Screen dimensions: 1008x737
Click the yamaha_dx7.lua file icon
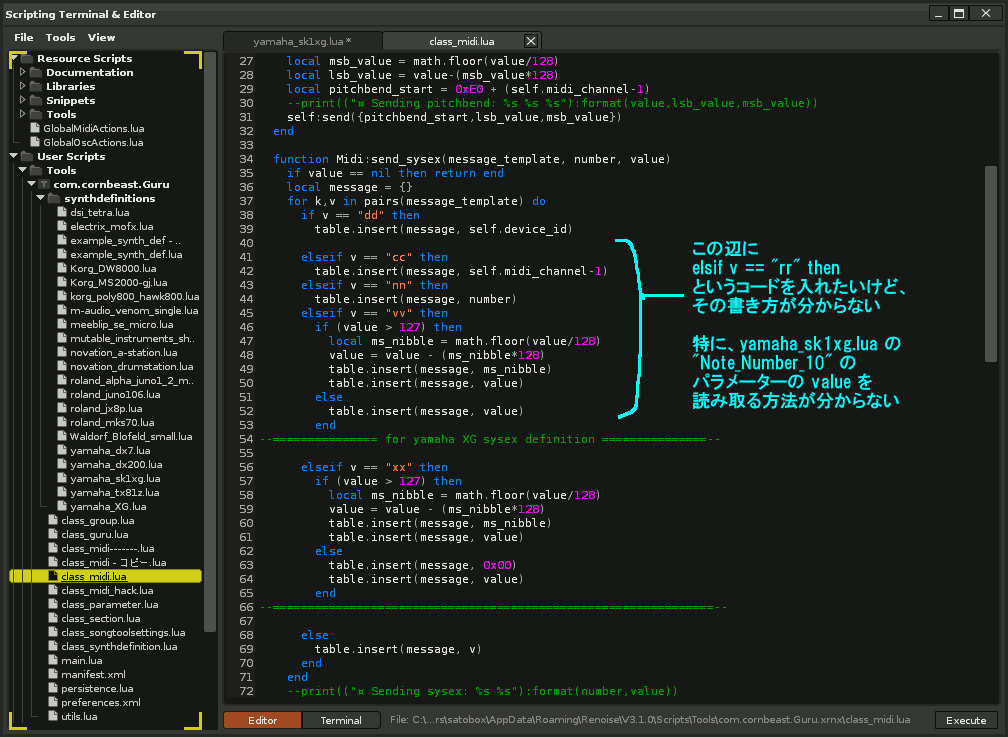(62, 450)
